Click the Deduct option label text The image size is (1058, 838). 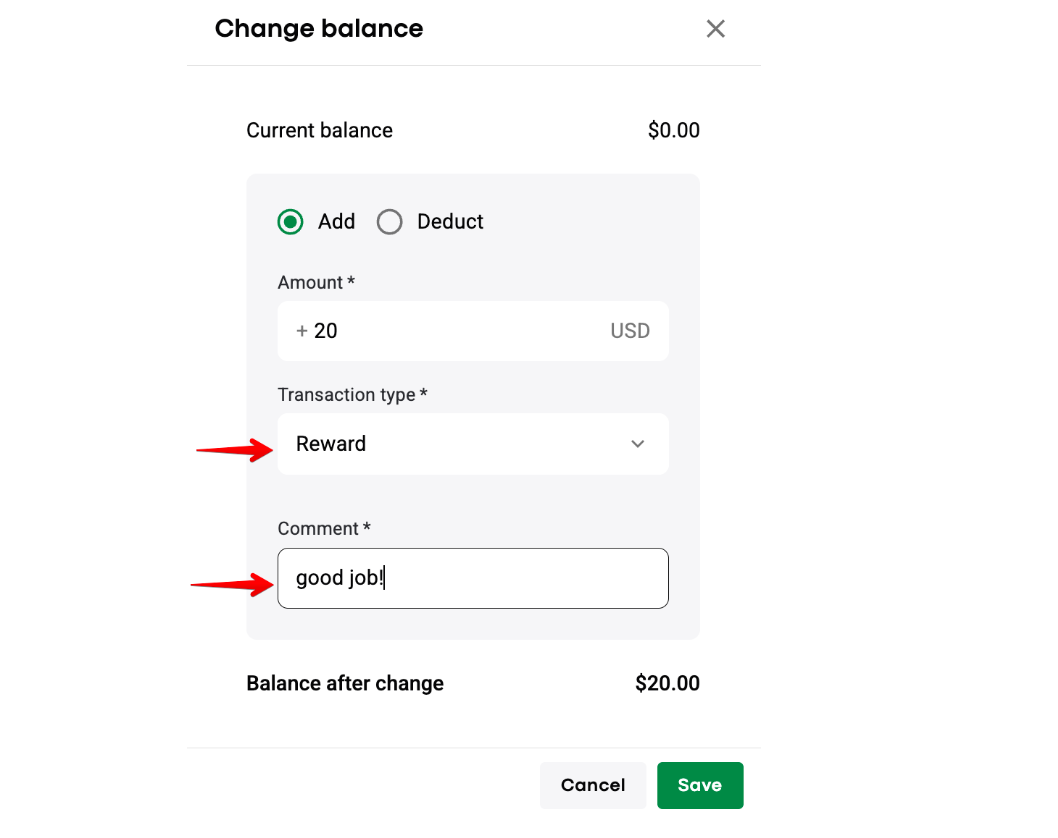coord(450,222)
